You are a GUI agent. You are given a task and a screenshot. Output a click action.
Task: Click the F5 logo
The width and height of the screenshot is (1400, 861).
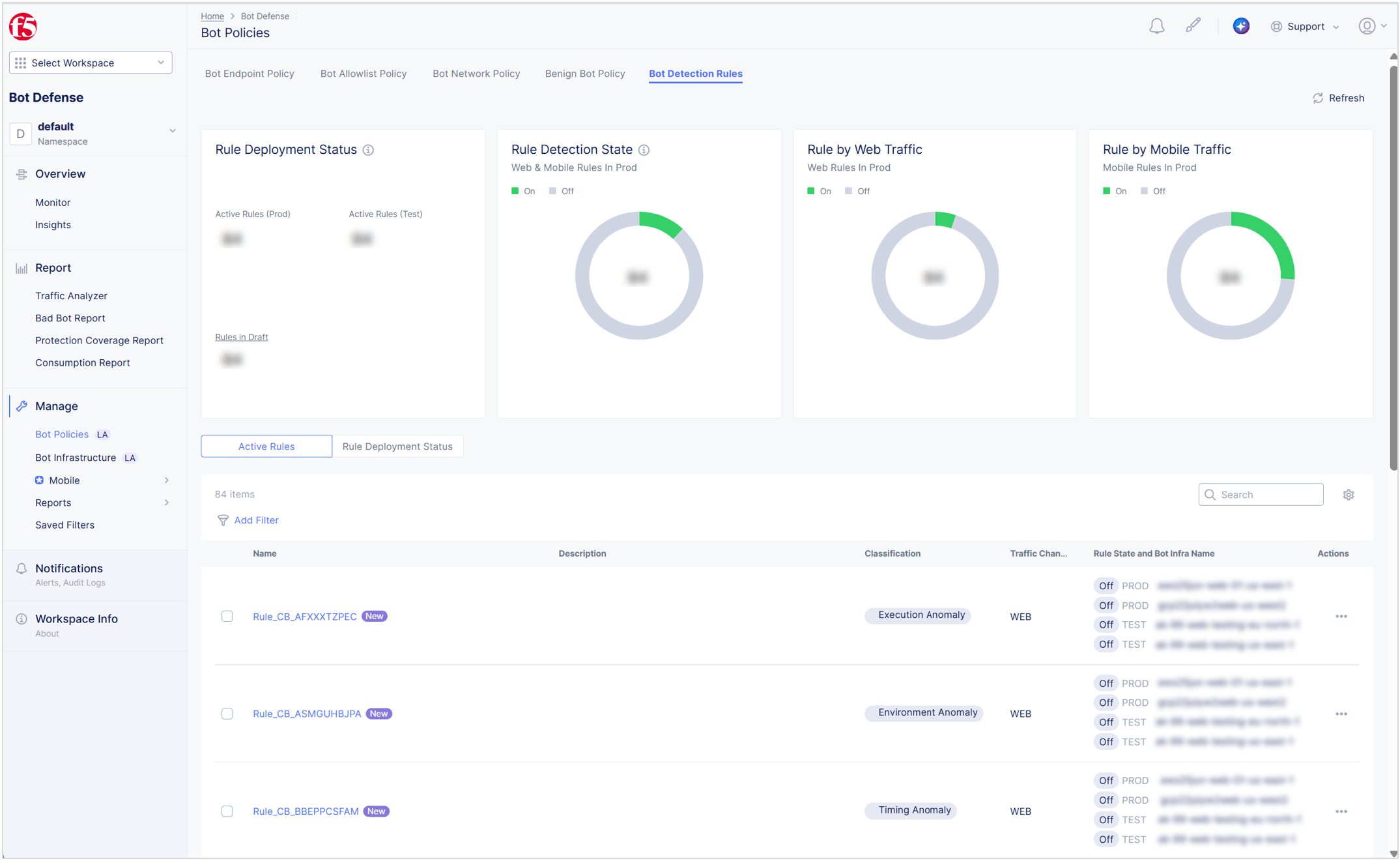(x=23, y=27)
